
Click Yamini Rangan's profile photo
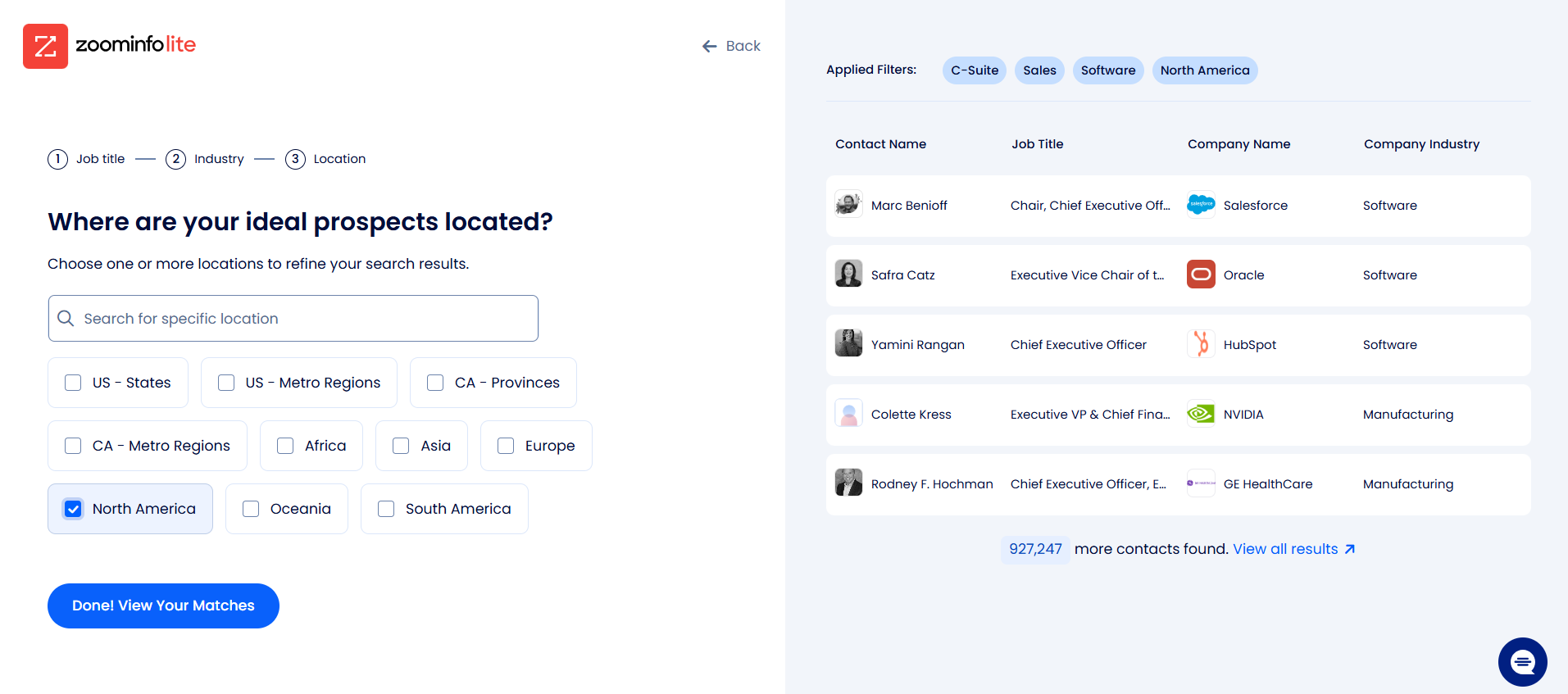(848, 342)
